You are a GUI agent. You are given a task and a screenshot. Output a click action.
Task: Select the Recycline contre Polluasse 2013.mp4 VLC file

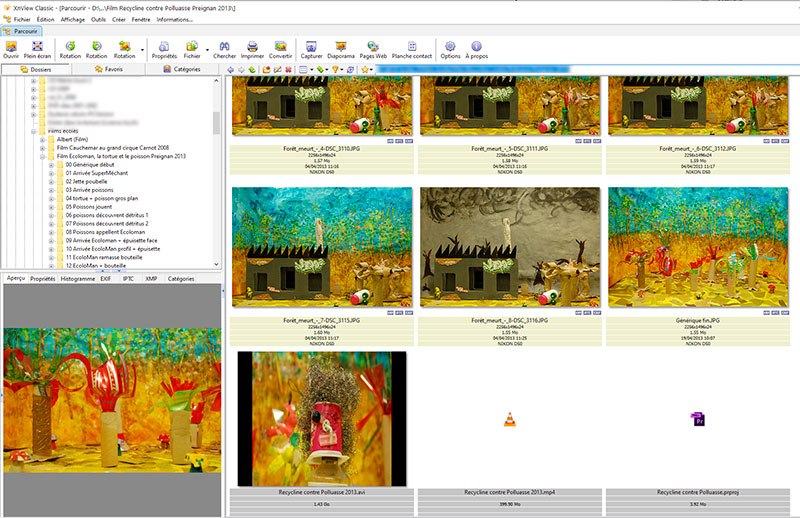pos(510,420)
